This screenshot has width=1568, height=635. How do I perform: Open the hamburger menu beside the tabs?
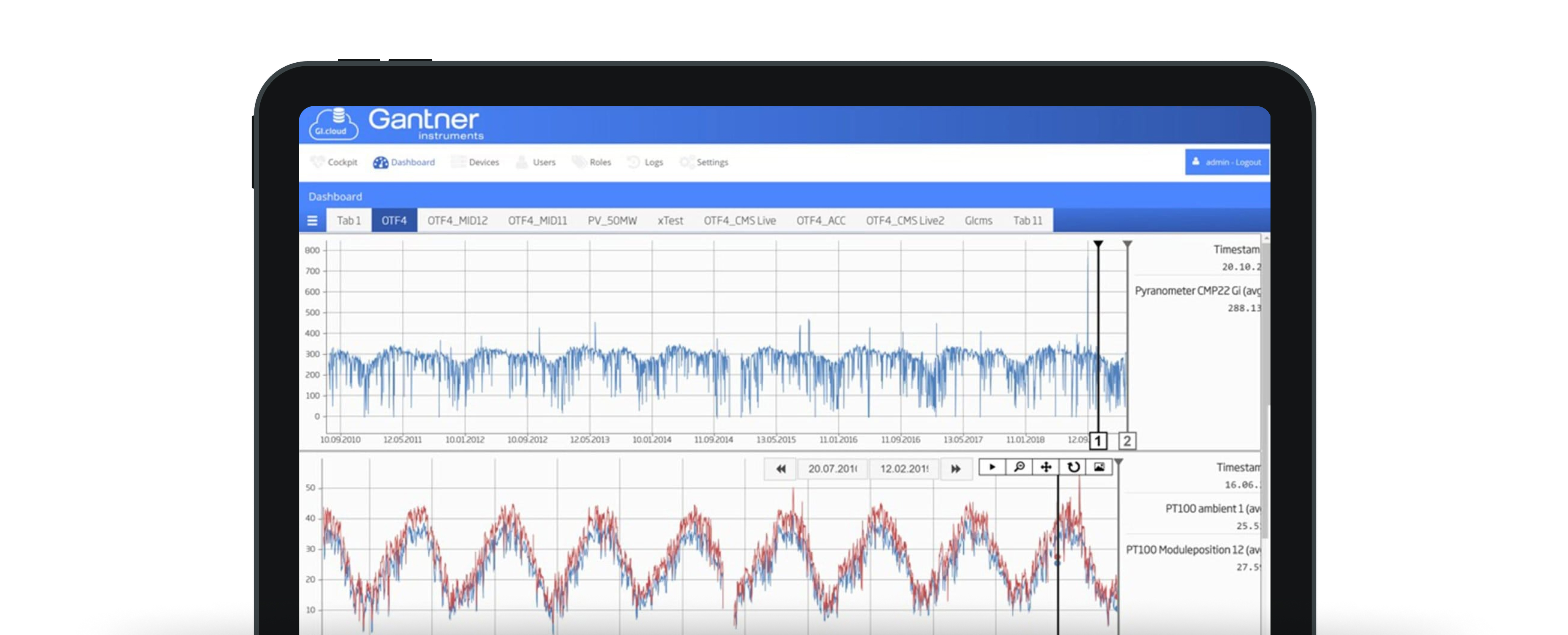(x=312, y=220)
